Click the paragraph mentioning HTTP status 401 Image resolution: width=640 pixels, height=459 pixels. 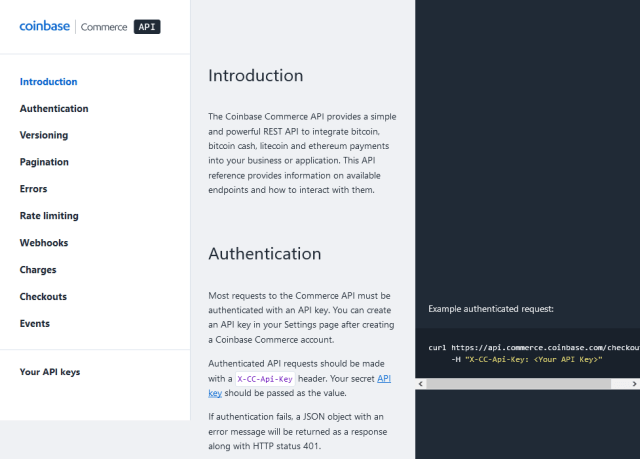(298, 431)
